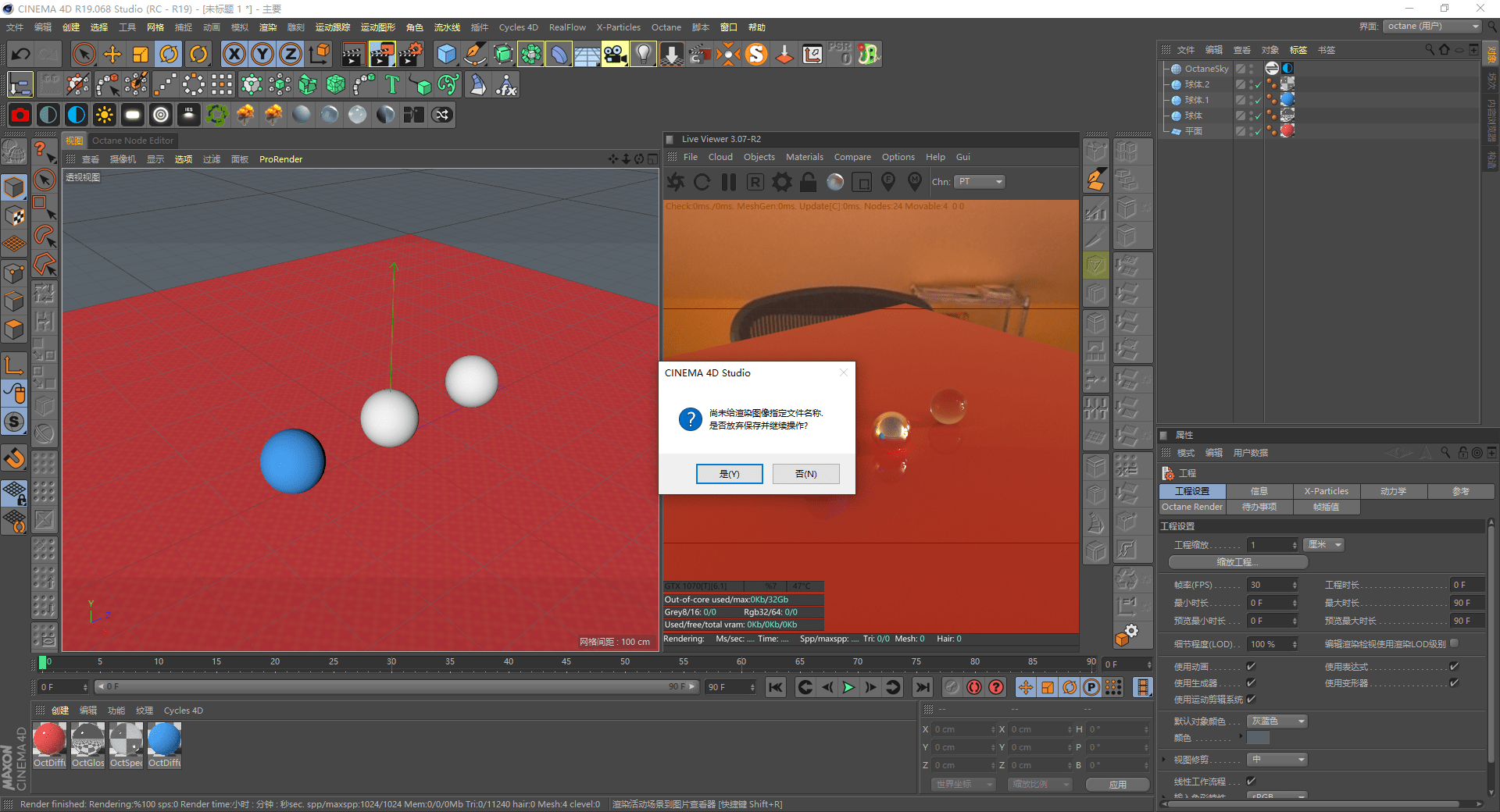Uncheck the 使用动画 checkbox
This screenshot has height=812, width=1500.
coord(1251,666)
